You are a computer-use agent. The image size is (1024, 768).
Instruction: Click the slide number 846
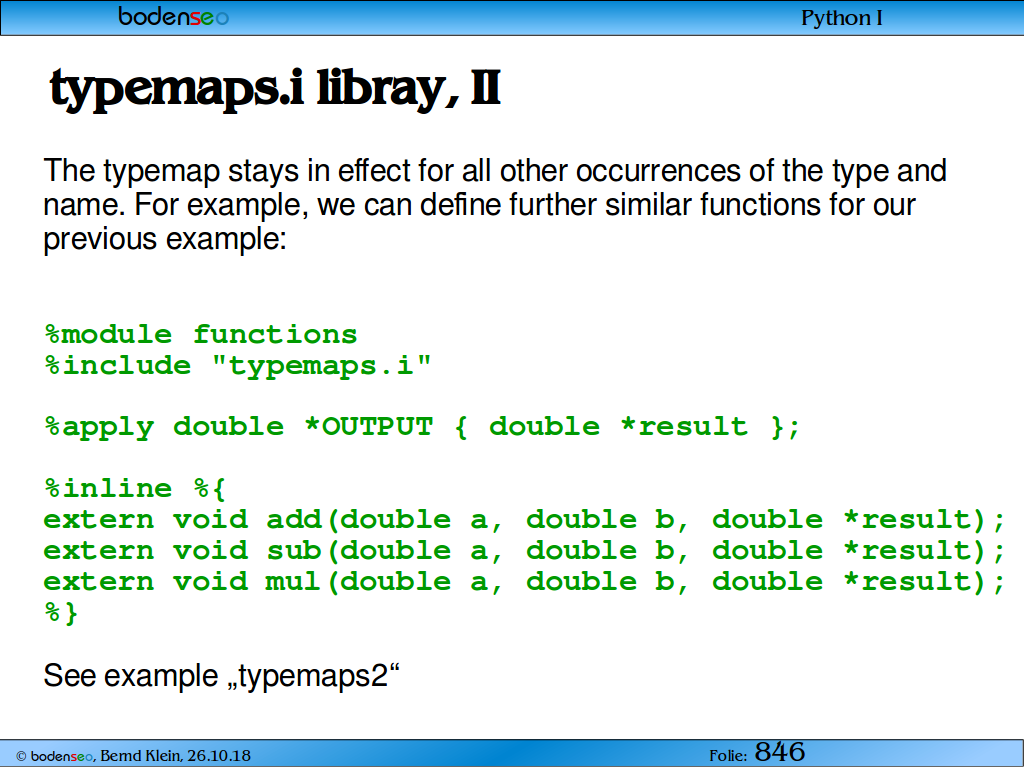(780, 752)
